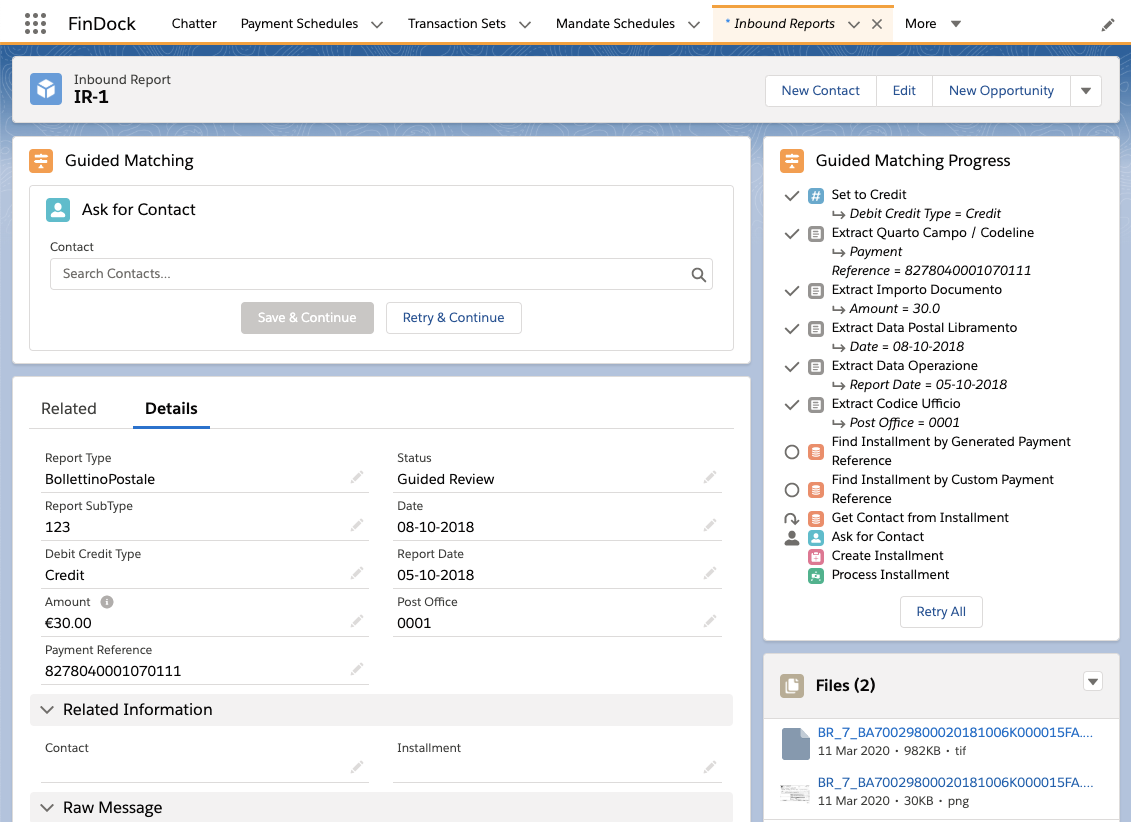Click the Contacts search magnifier icon
Screen dimensions: 1131x822
698,274
